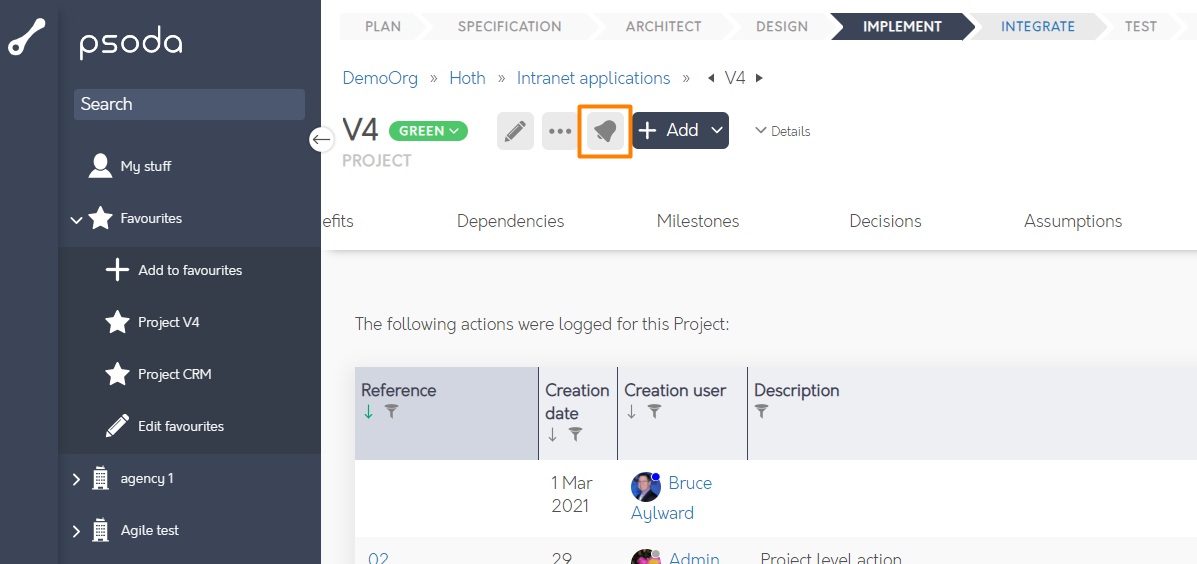Open My stuff in sidebar
The image size is (1197, 564).
click(146, 166)
